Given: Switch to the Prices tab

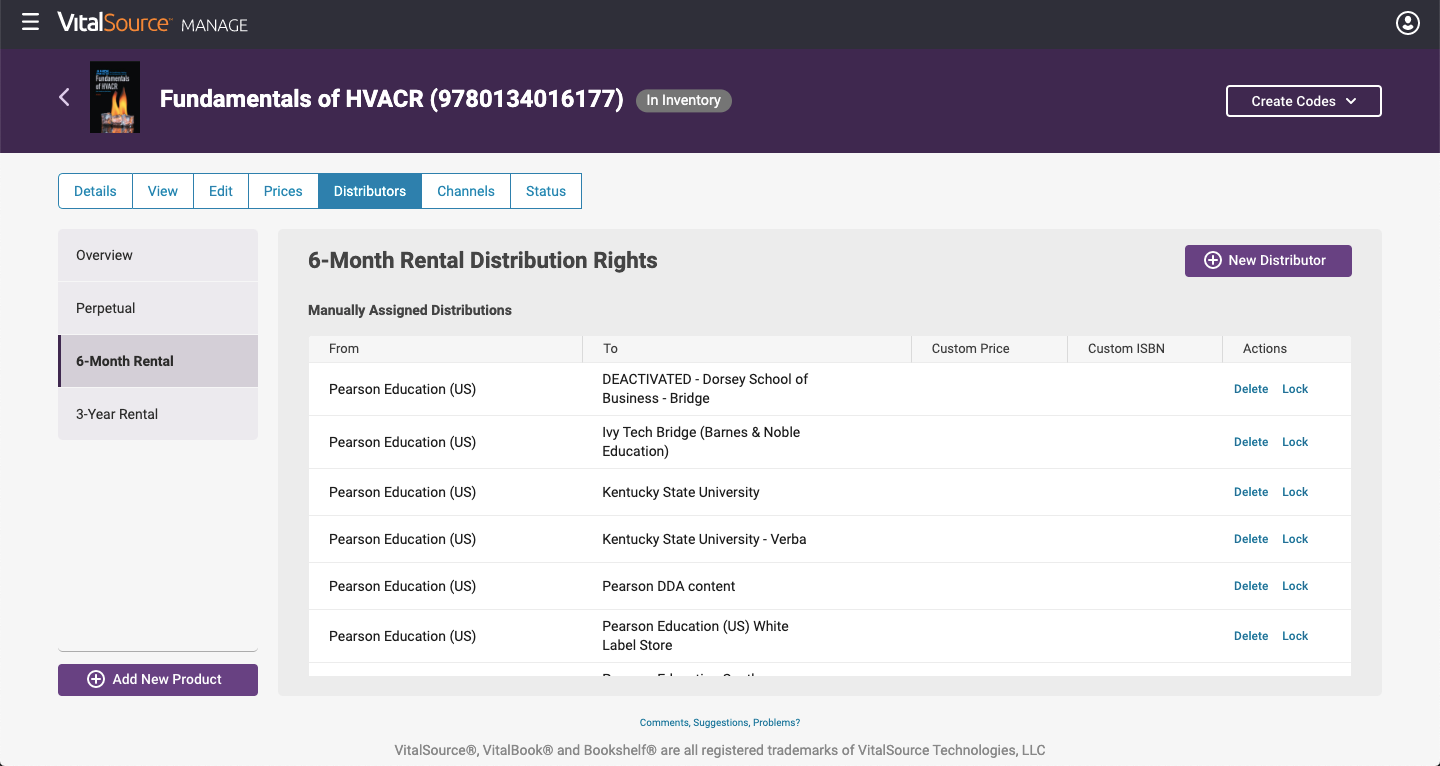Looking at the screenshot, I should [283, 191].
